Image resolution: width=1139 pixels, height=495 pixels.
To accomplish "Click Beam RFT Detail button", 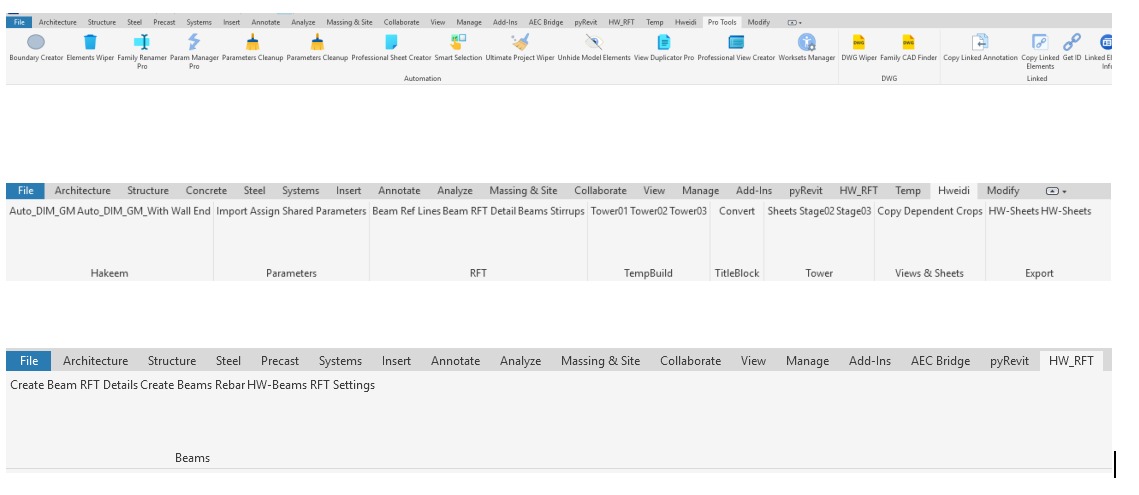I will [x=479, y=211].
